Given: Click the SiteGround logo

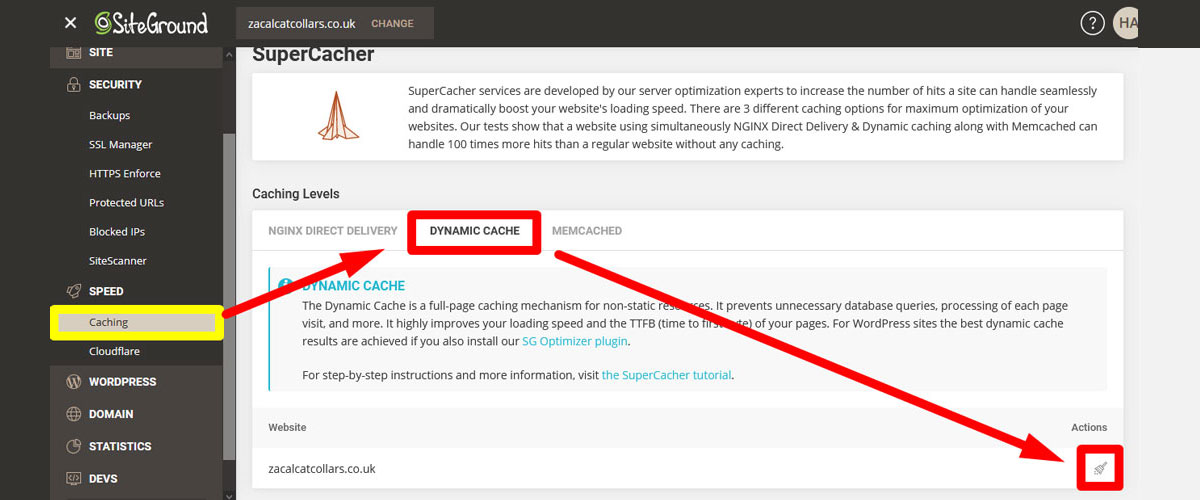Looking at the screenshot, I should click(151, 23).
